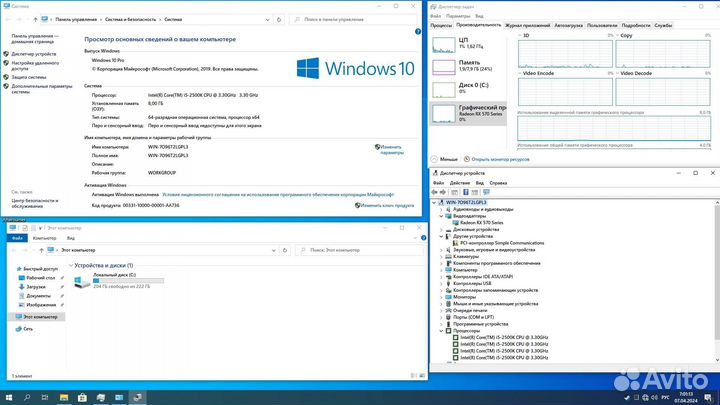This screenshot has height=405, width=720.
Task: Select the Radeon RX 570 Series device
Action: tap(481, 223)
